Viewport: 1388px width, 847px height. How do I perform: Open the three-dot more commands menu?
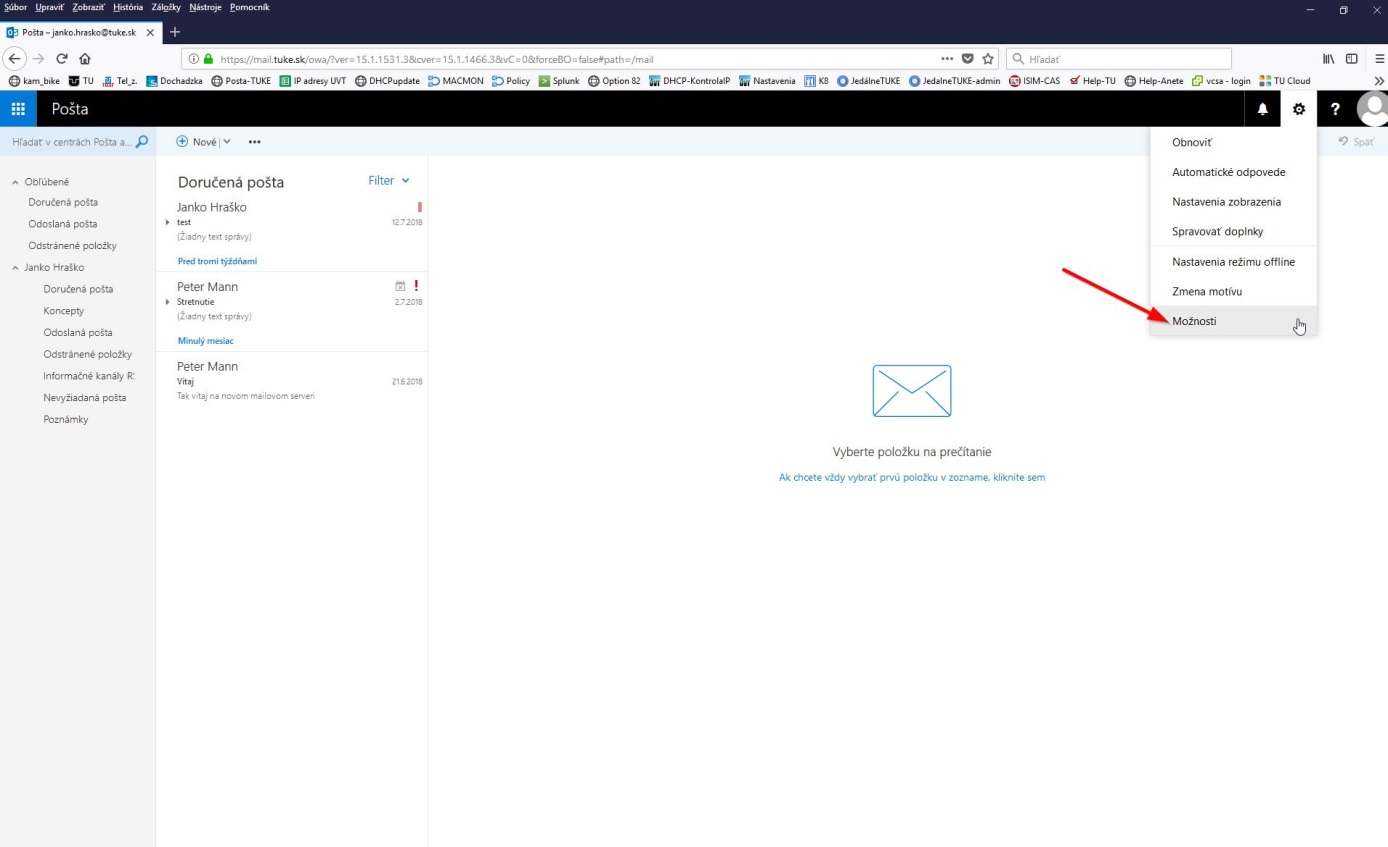click(x=255, y=142)
